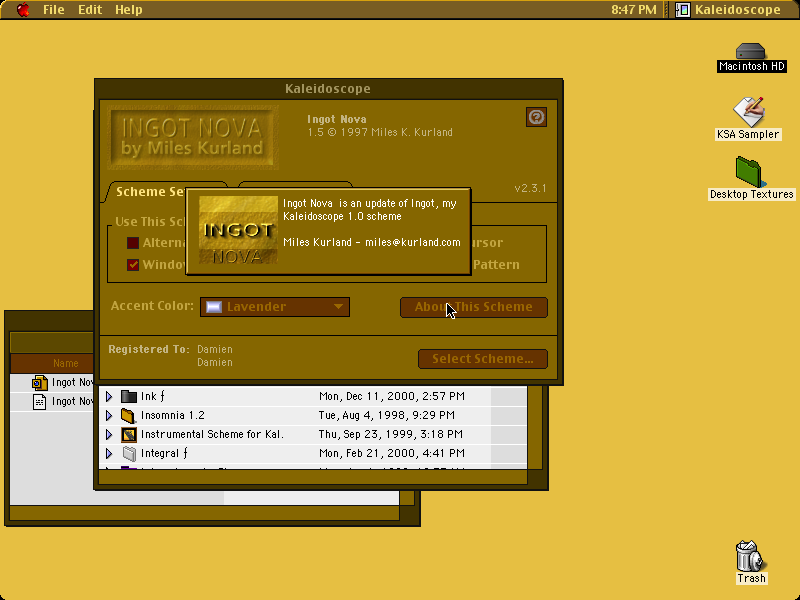Open the Apple menu

23,10
